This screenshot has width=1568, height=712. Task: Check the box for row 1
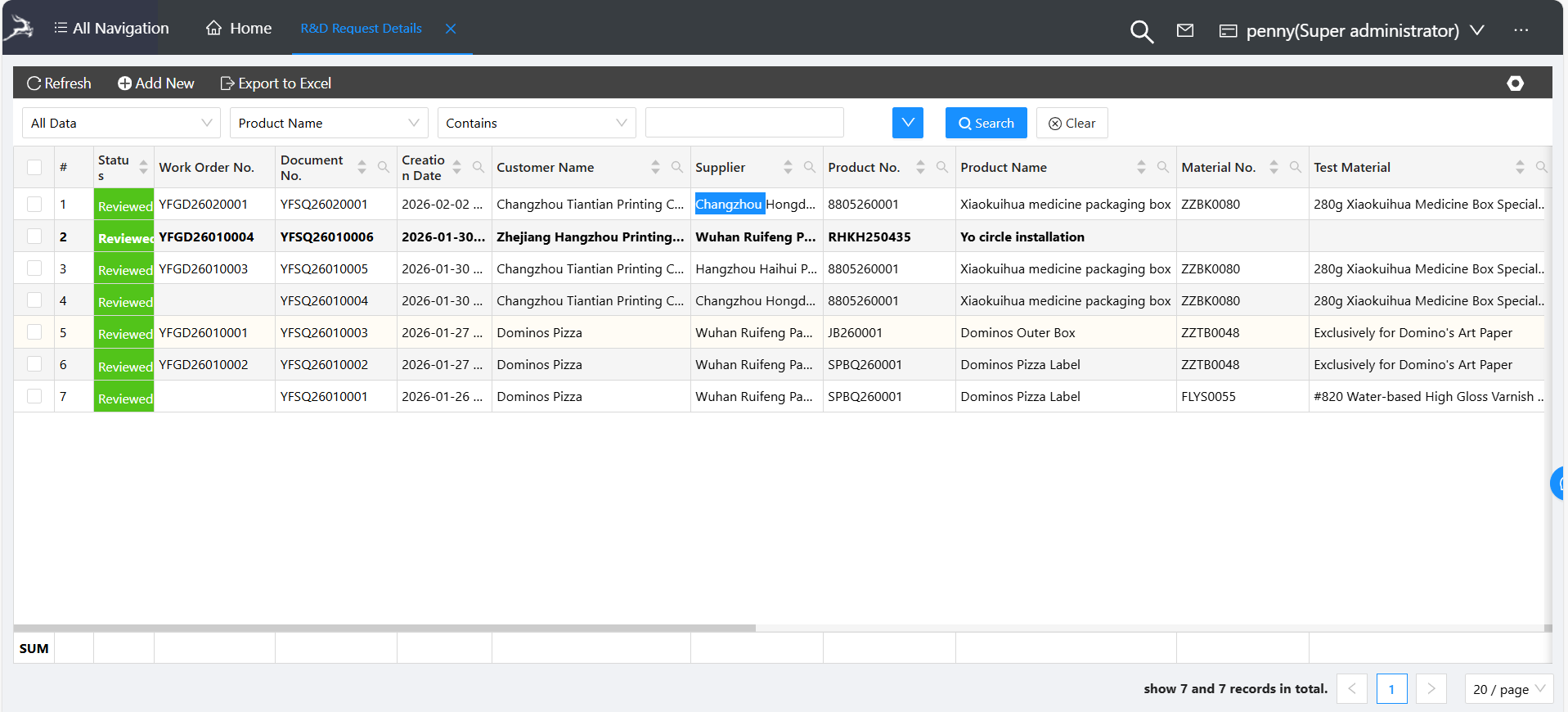pyautogui.click(x=34, y=204)
